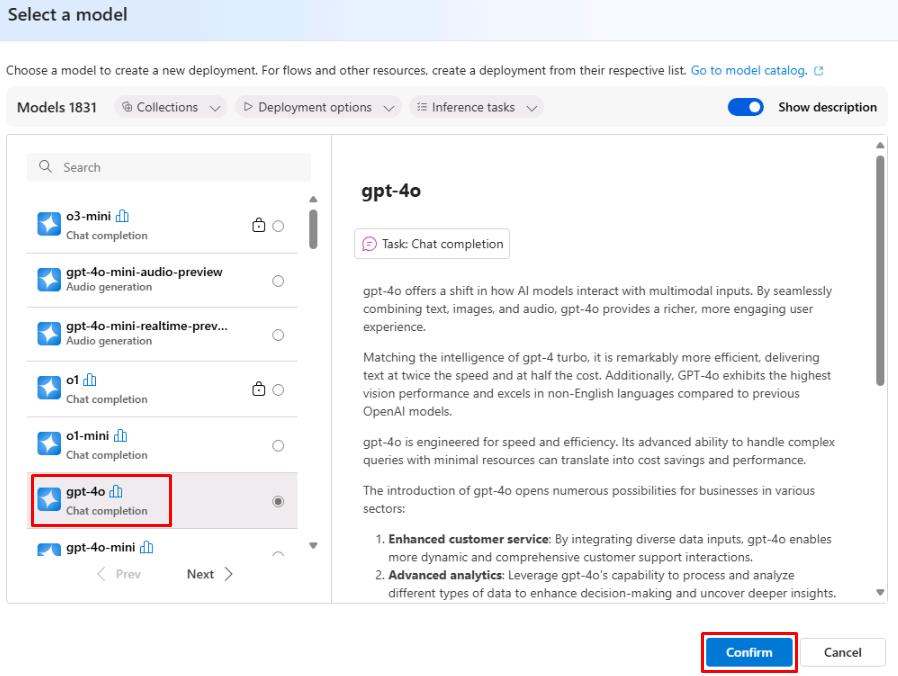The width and height of the screenshot is (898, 676).
Task: Click the benchmark chart icon next to gpt-4o
Action: pyautogui.click(x=116, y=491)
